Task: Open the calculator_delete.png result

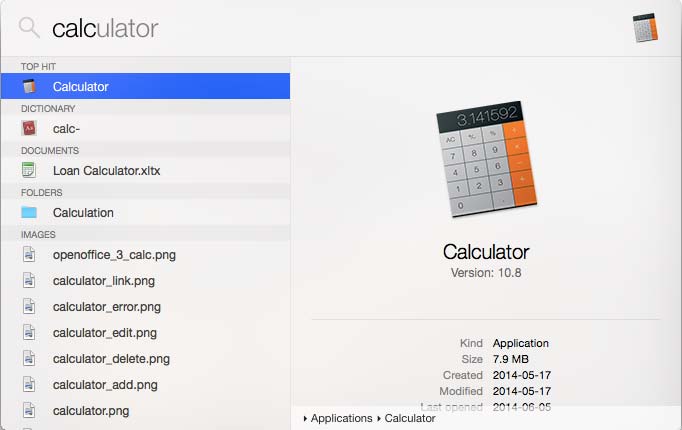Action: click(x=111, y=358)
